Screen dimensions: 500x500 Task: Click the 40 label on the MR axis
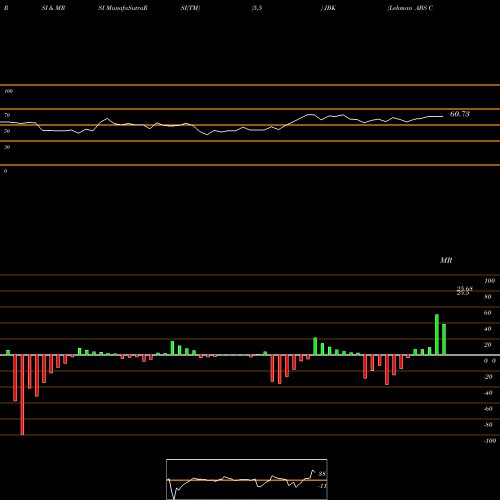coord(488,329)
